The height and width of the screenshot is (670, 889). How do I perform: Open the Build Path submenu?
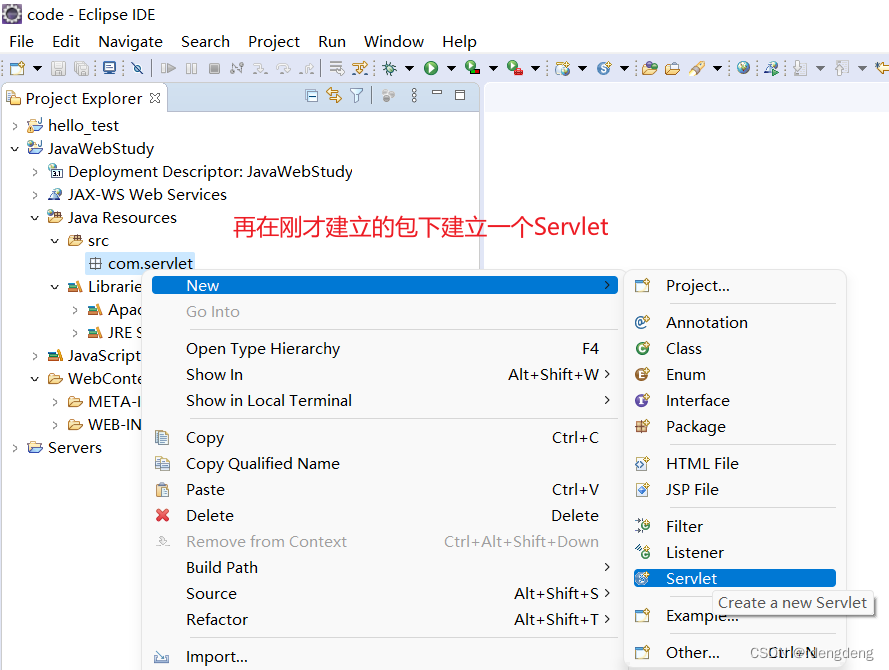385,567
